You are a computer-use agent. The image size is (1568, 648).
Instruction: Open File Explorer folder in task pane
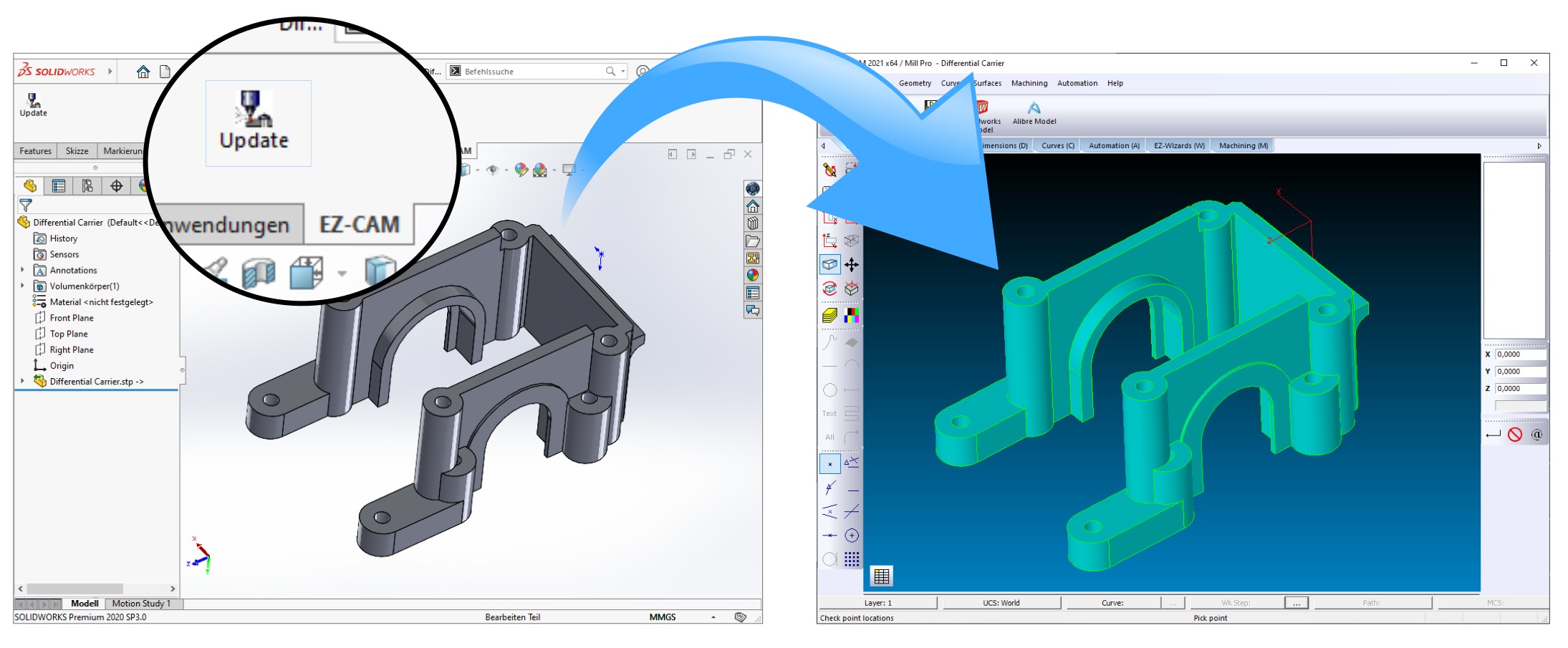tap(752, 241)
